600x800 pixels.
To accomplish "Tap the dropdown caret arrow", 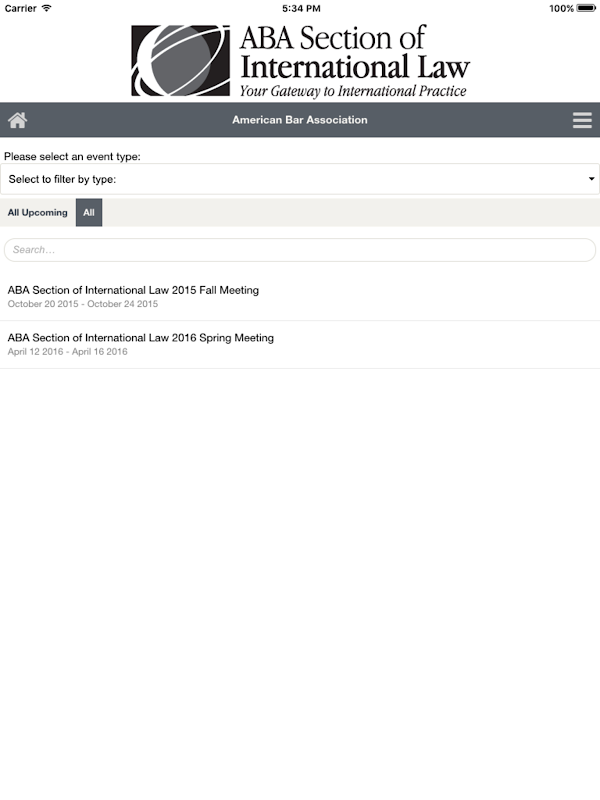I will tap(591, 179).
